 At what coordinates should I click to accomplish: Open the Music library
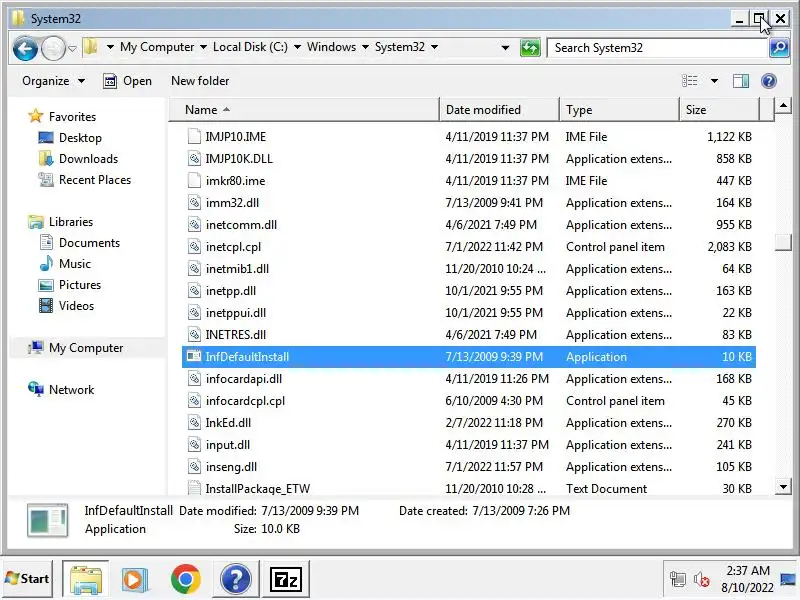(65, 264)
